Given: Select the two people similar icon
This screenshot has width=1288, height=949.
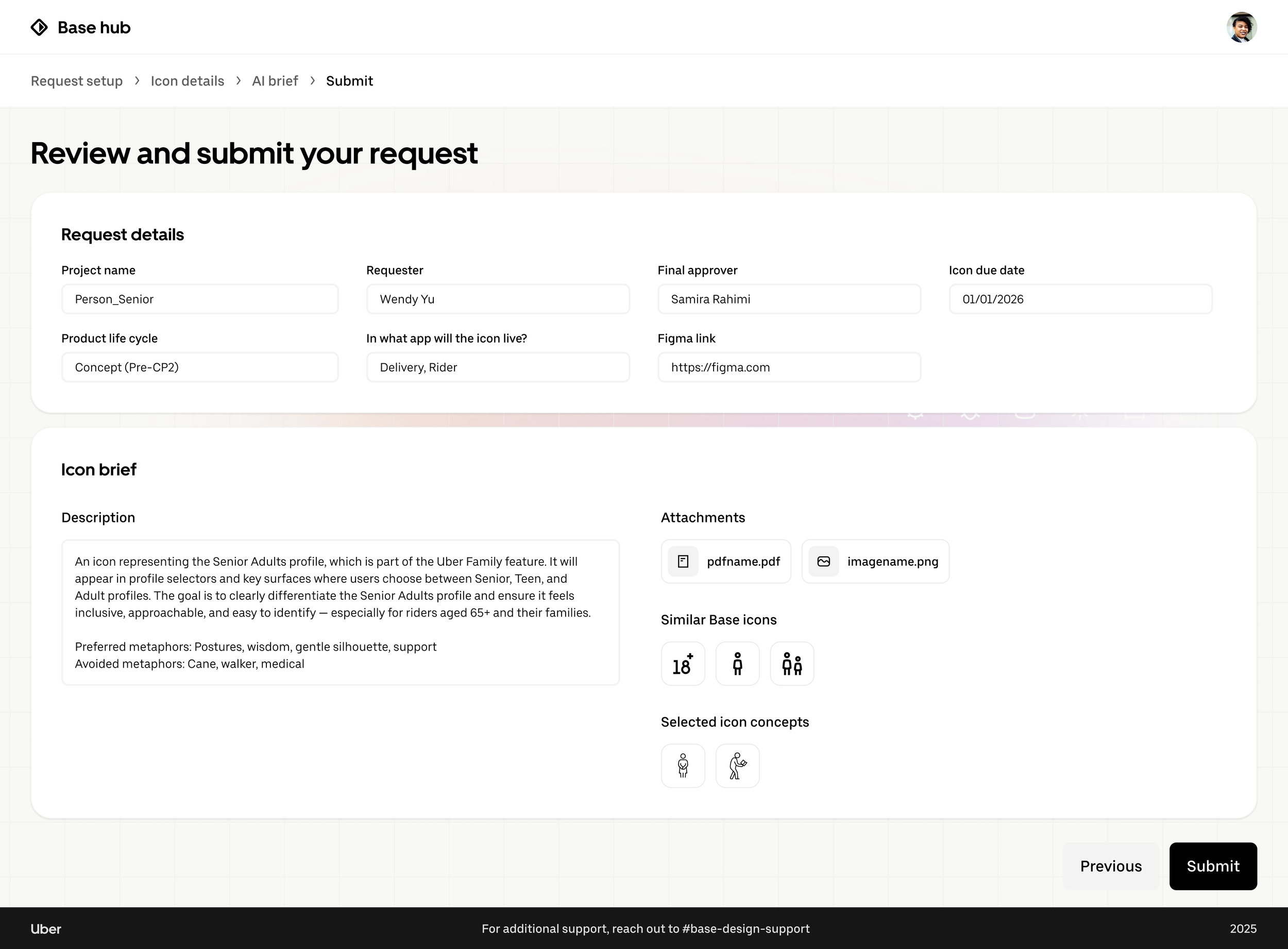Looking at the screenshot, I should pyautogui.click(x=792, y=664).
